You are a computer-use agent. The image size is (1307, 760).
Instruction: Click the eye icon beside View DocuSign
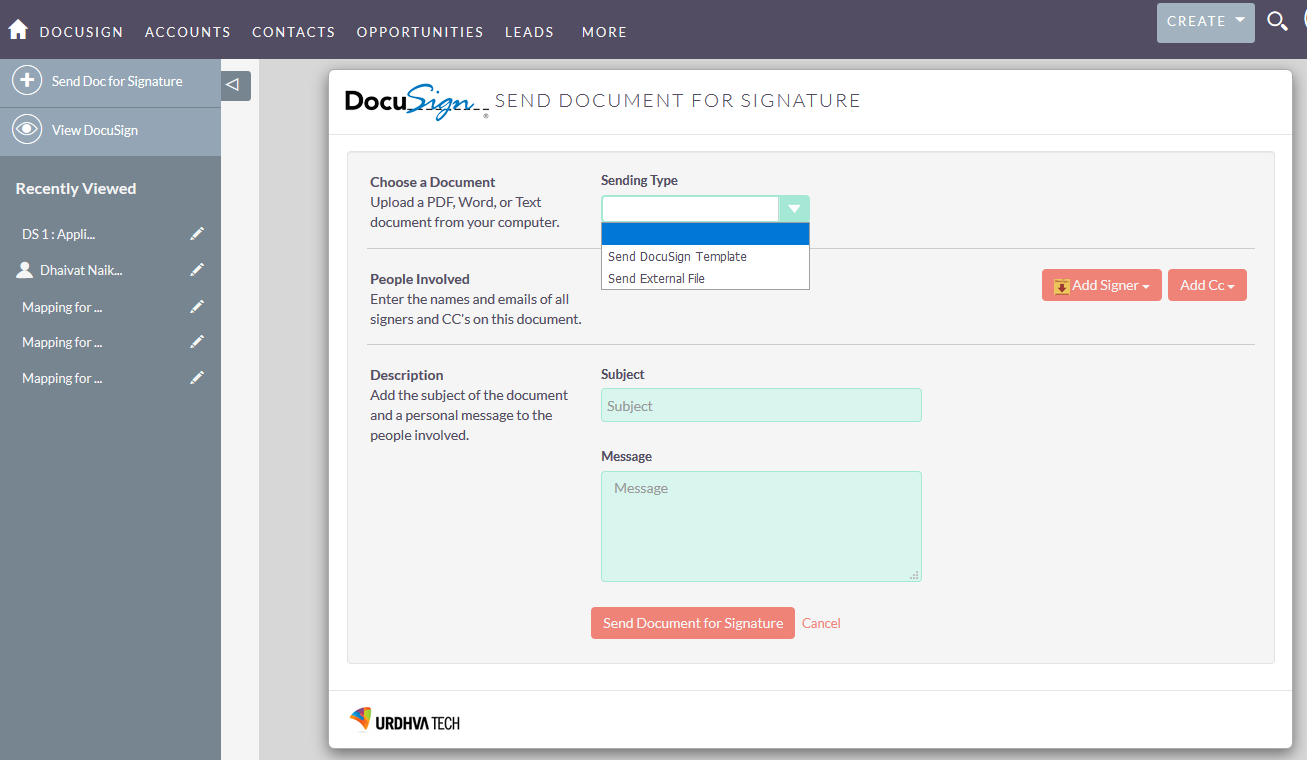(x=27, y=130)
